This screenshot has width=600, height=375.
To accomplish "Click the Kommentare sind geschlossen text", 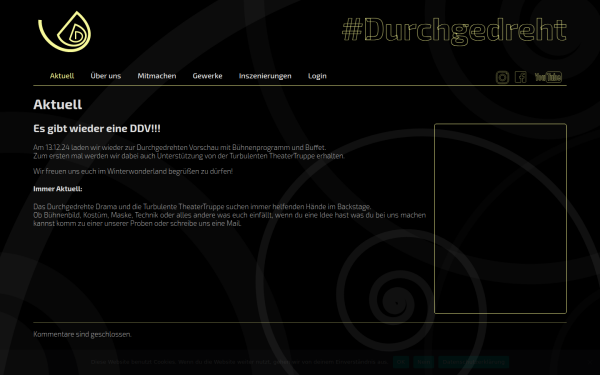I will [82, 334].
